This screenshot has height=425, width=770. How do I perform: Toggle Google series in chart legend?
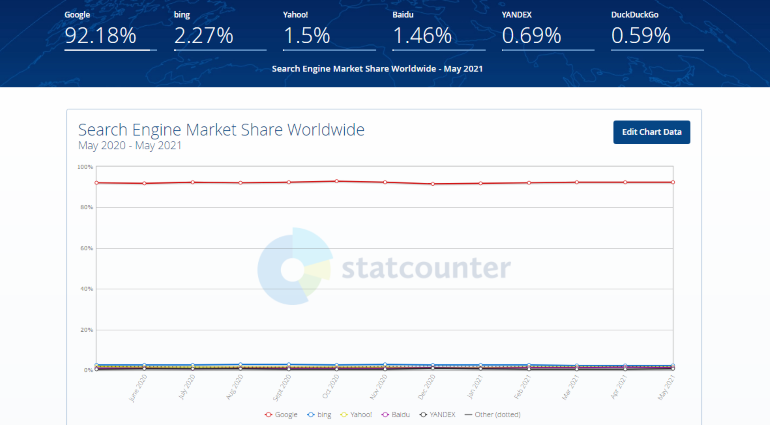(281, 415)
